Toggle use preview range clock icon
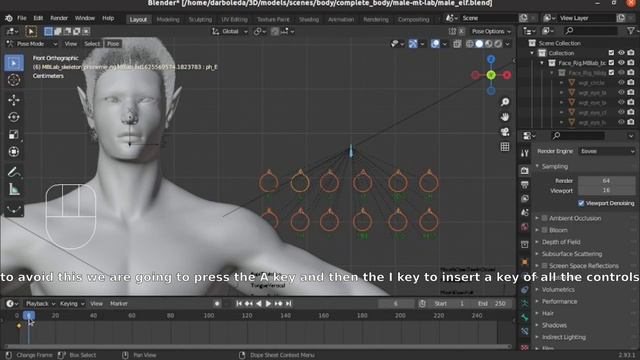 [422, 304]
